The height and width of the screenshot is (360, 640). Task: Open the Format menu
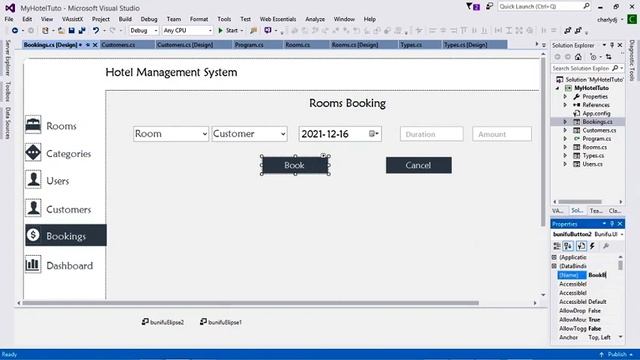[199, 19]
